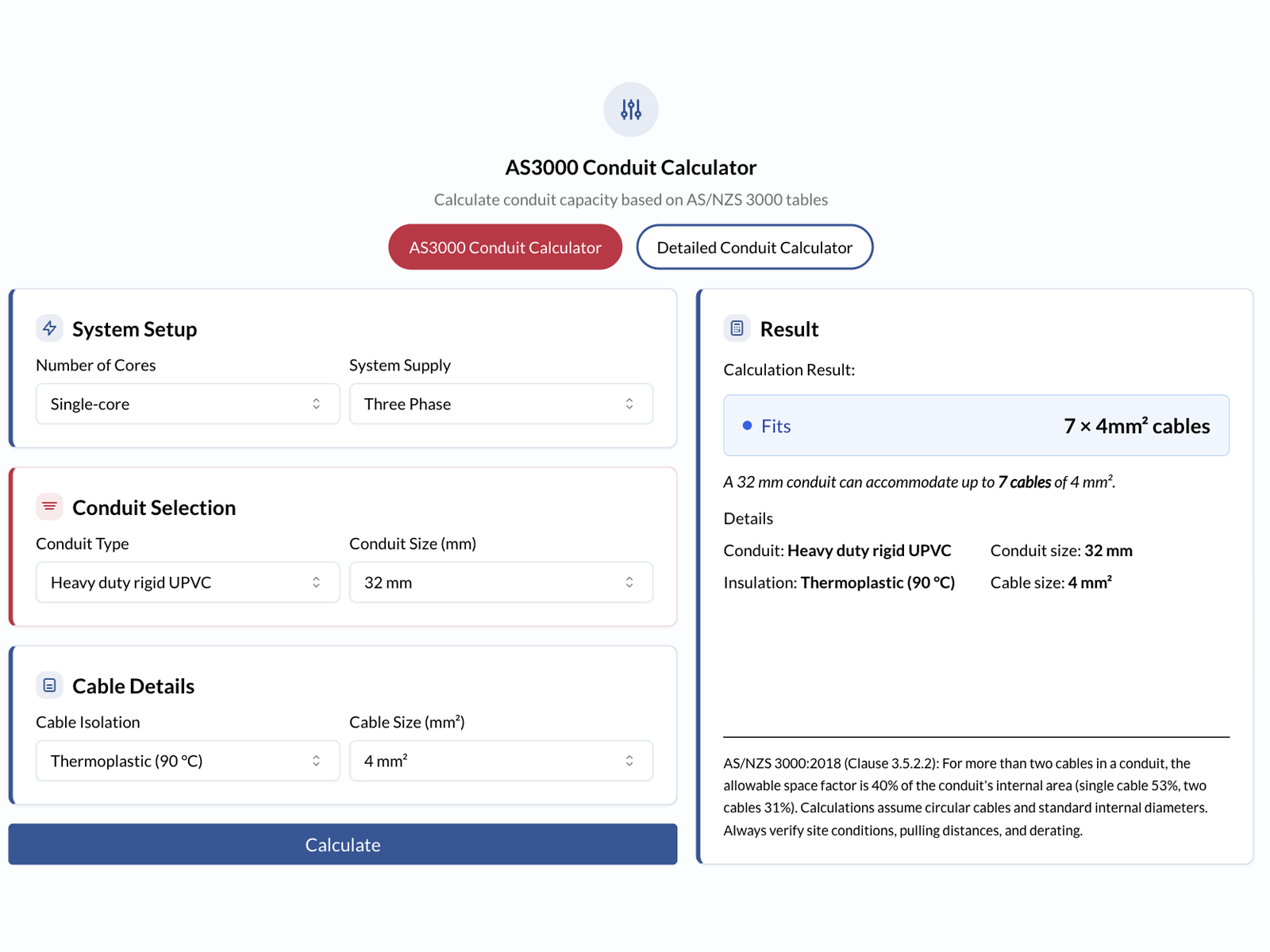Switch to the Detailed Conduit Calculator tab
The height and width of the screenshot is (952, 1270).
pyautogui.click(x=754, y=248)
